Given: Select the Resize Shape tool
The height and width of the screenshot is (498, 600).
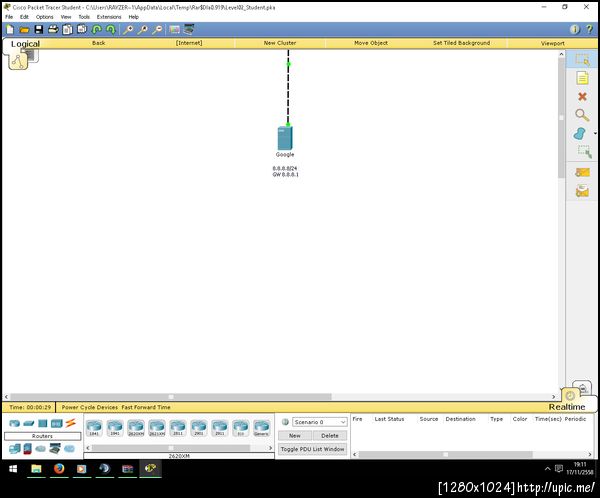Looking at the screenshot, I should (584, 152).
